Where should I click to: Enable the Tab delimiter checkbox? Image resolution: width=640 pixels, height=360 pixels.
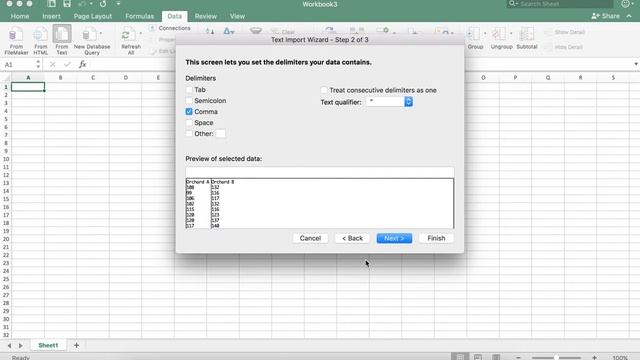click(x=189, y=89)
